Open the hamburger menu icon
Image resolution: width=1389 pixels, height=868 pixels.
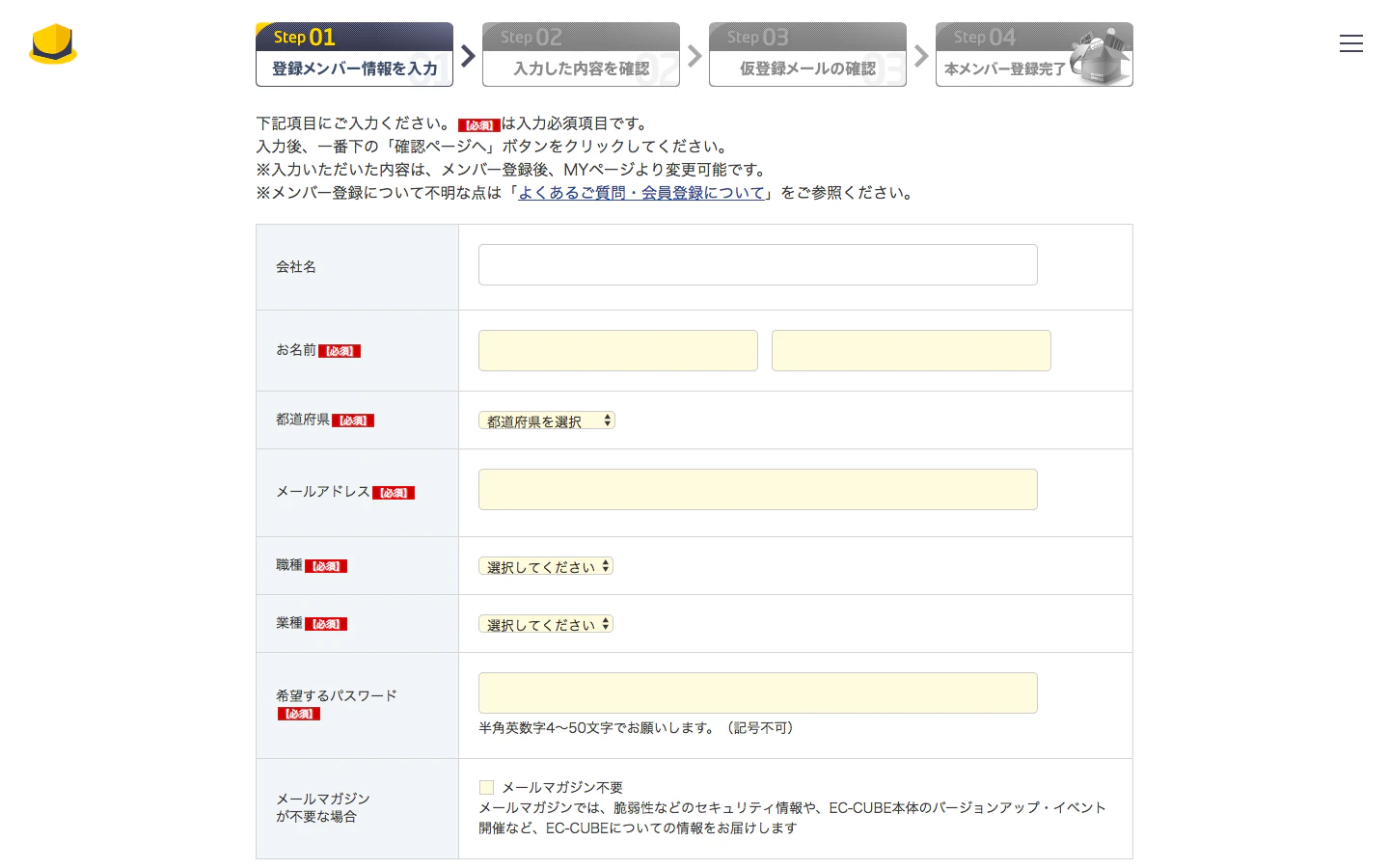[x=1350, y=43]
